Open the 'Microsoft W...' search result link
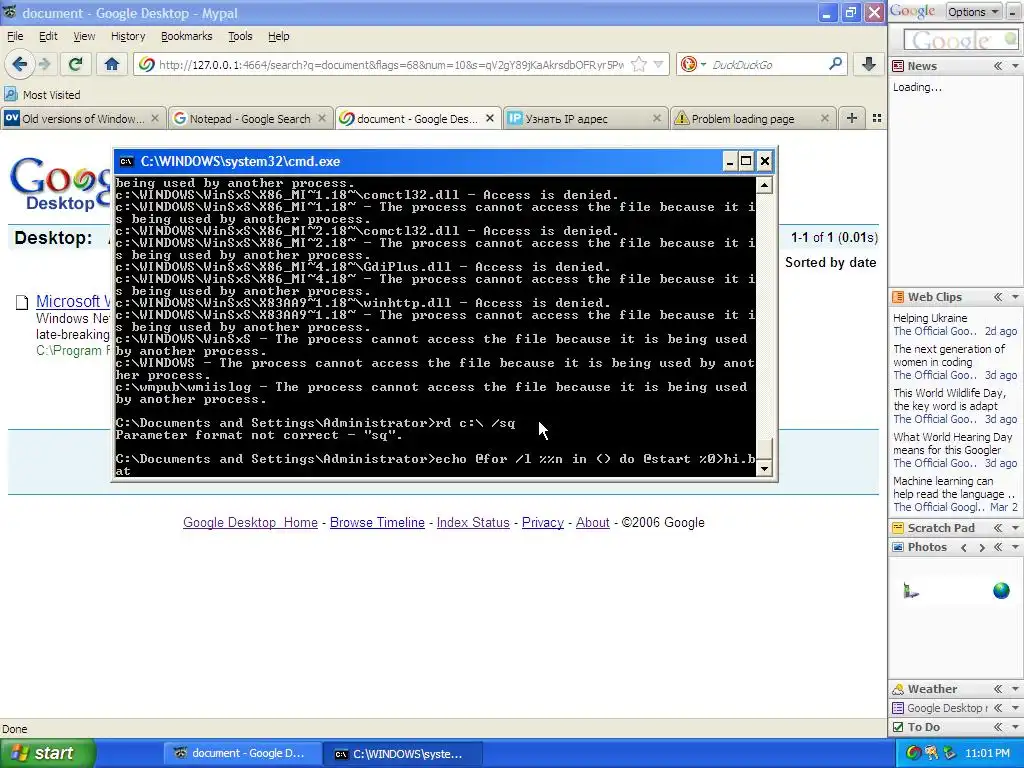Viewport: 1024px width, 768px height. 73,301
